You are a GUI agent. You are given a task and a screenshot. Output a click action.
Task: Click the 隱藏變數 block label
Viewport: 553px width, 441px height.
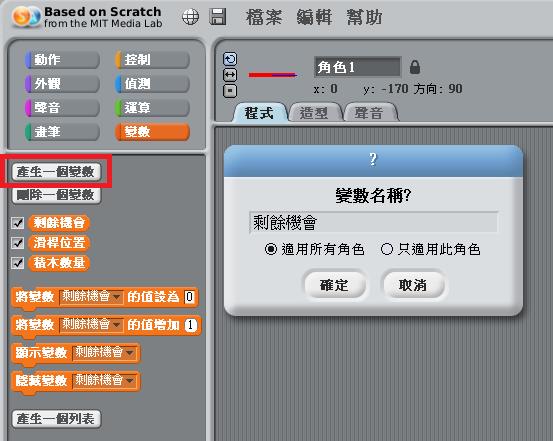(x=41, y=380)
